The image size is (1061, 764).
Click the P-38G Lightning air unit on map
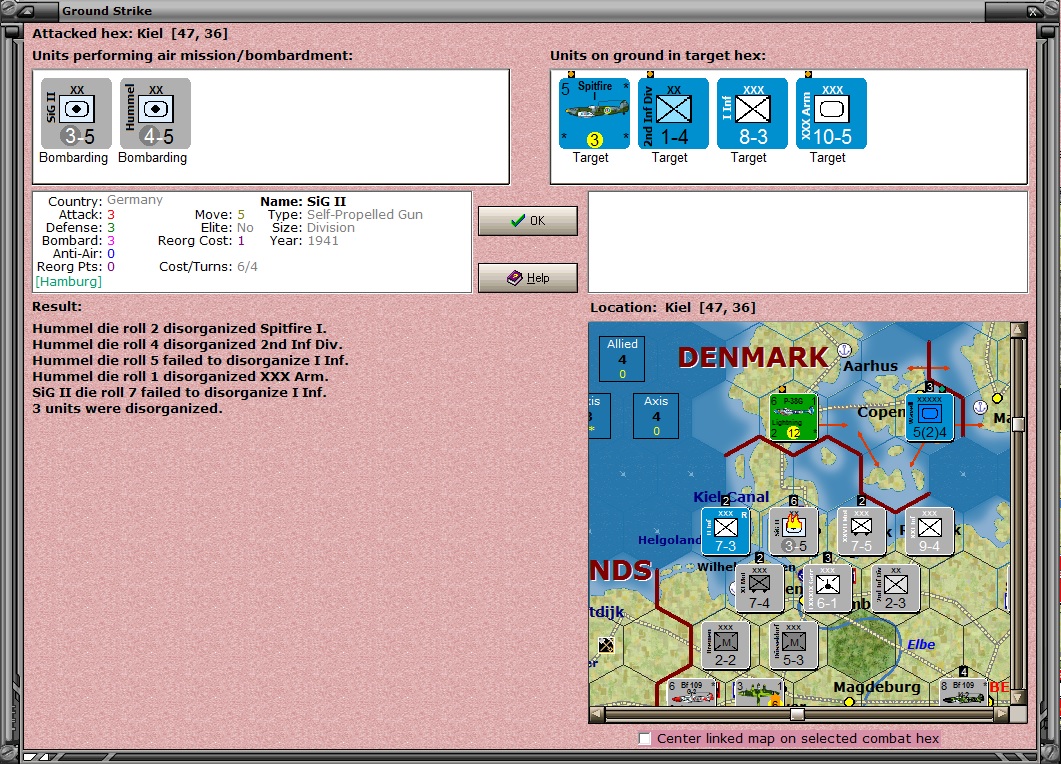(793, 418)
